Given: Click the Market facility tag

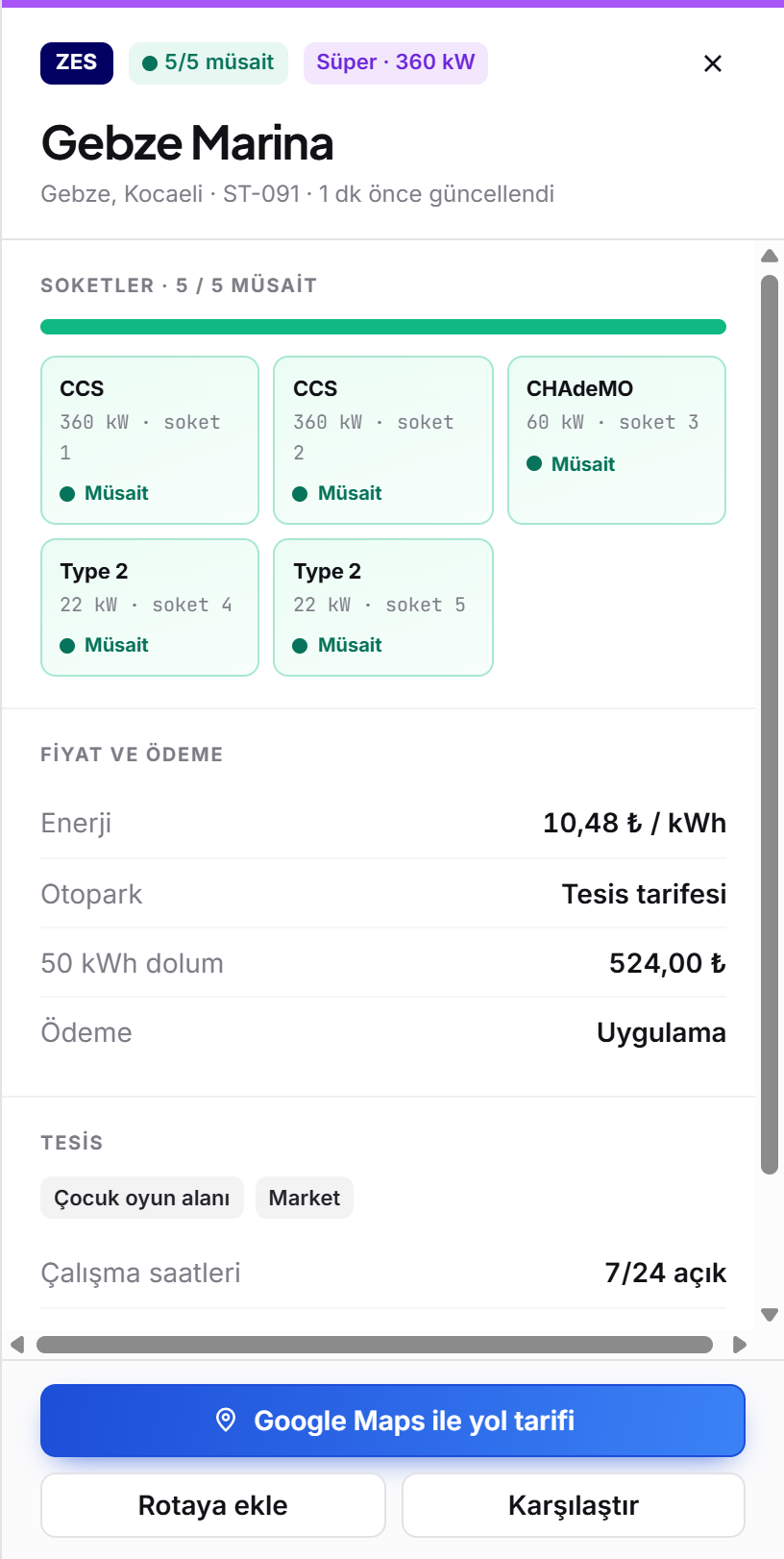Looking at the screenshot, I should tap(305, 1198).
